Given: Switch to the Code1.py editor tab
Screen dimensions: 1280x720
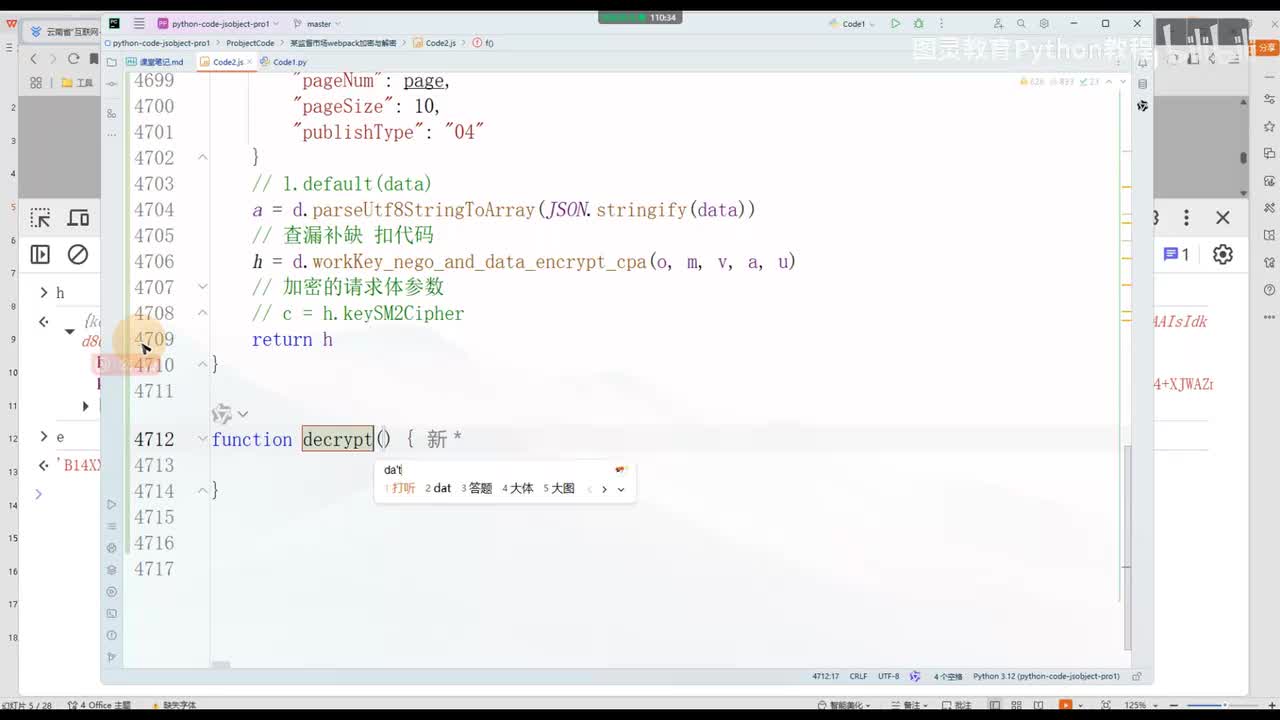Looking at the screenshot, I should pos(283,62).
